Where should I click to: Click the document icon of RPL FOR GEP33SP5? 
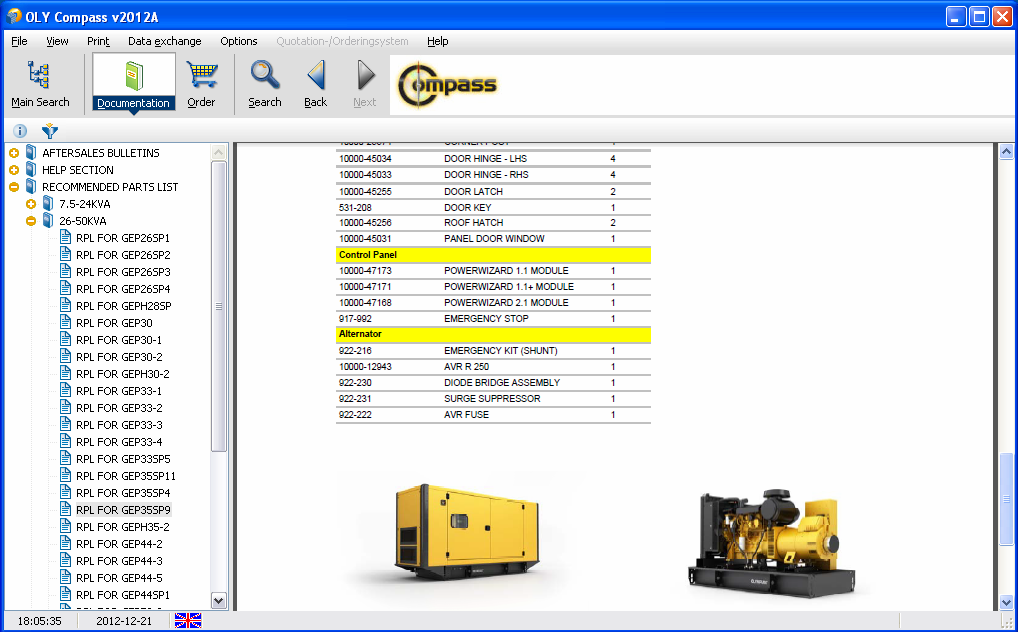tap(65, 458)
